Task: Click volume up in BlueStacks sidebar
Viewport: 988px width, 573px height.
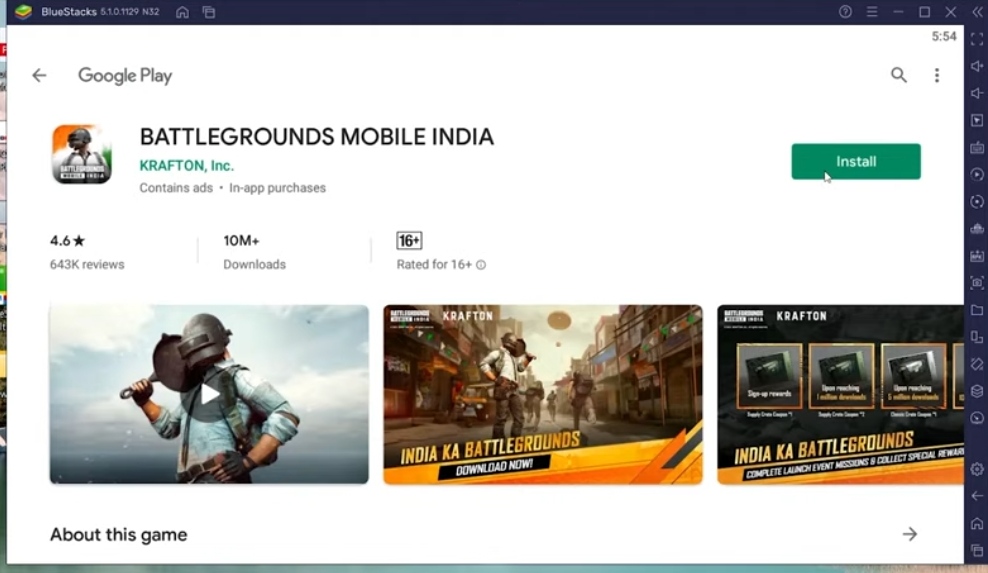Action: tap(977, 66)
